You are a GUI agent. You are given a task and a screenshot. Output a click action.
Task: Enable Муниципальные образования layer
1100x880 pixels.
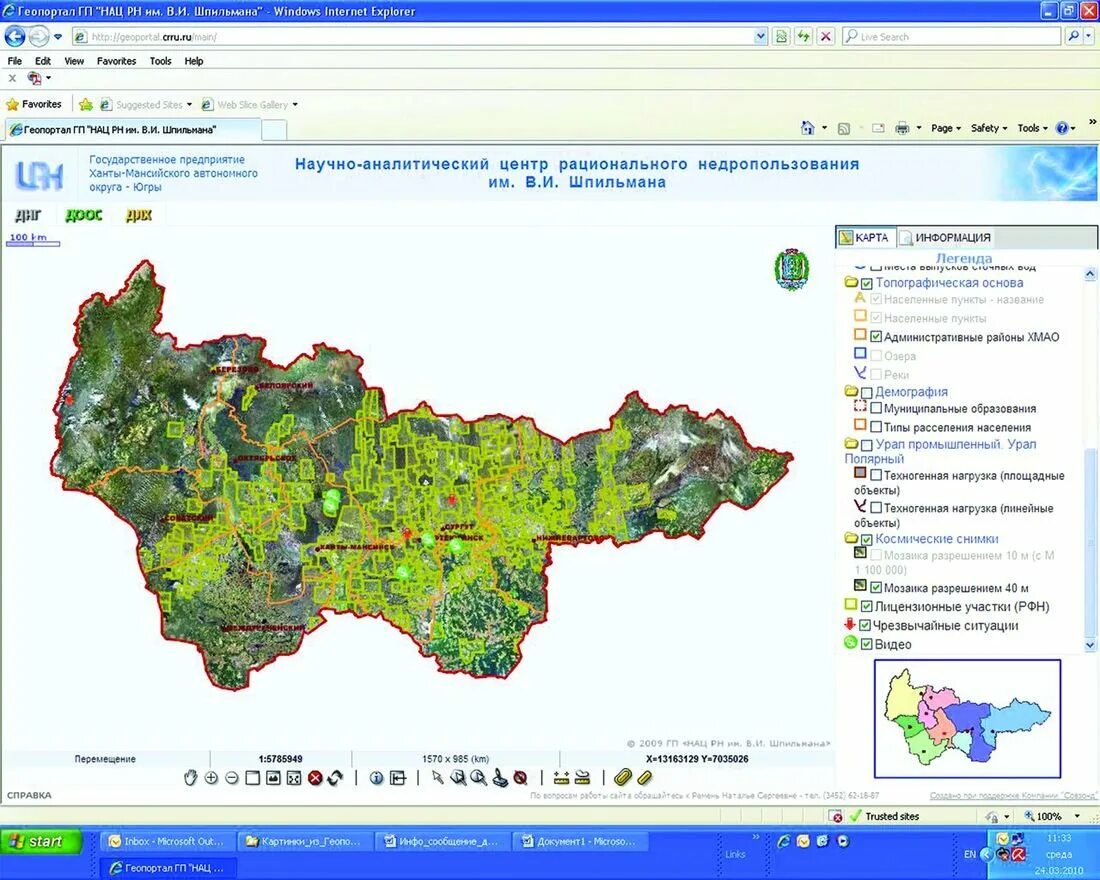(x=876, y=408)
